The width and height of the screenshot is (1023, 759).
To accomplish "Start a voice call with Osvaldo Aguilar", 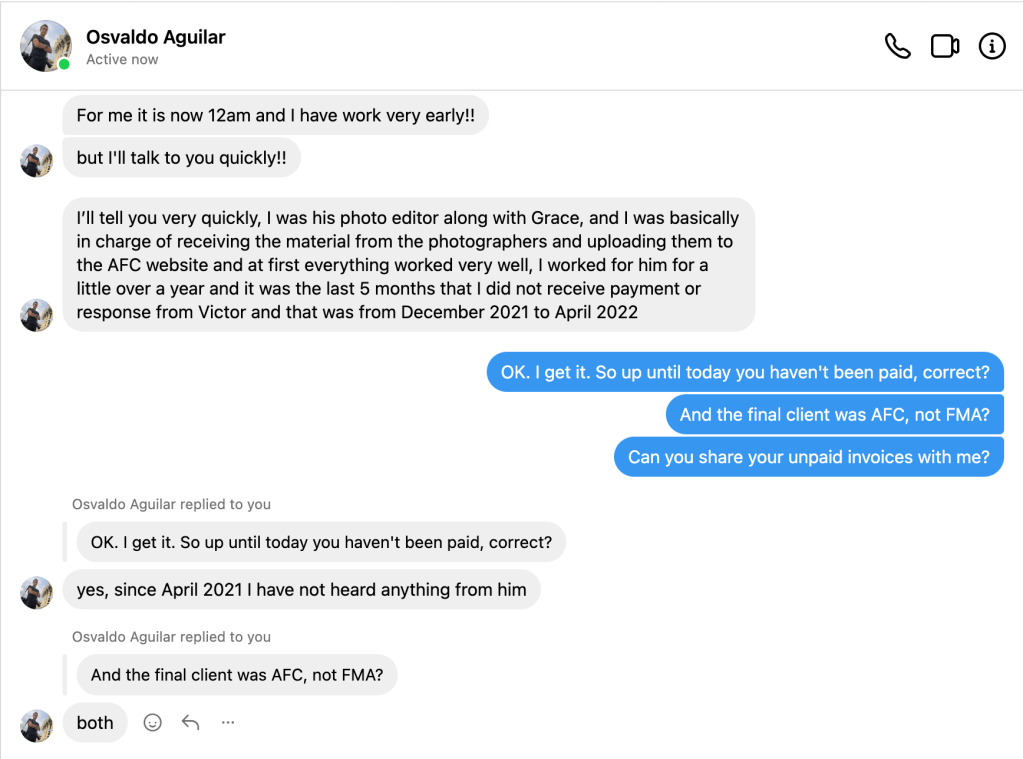I will pos(897,46).
